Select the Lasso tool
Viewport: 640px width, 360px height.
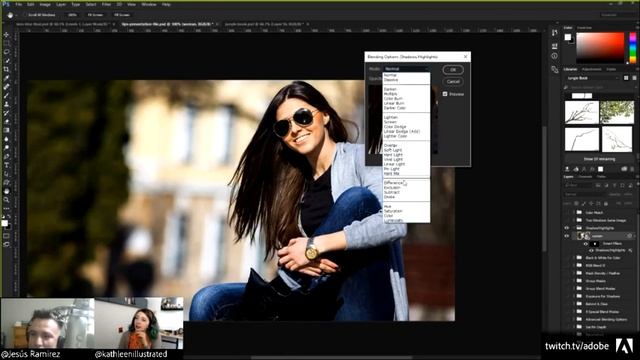click(x=7, y=52)
